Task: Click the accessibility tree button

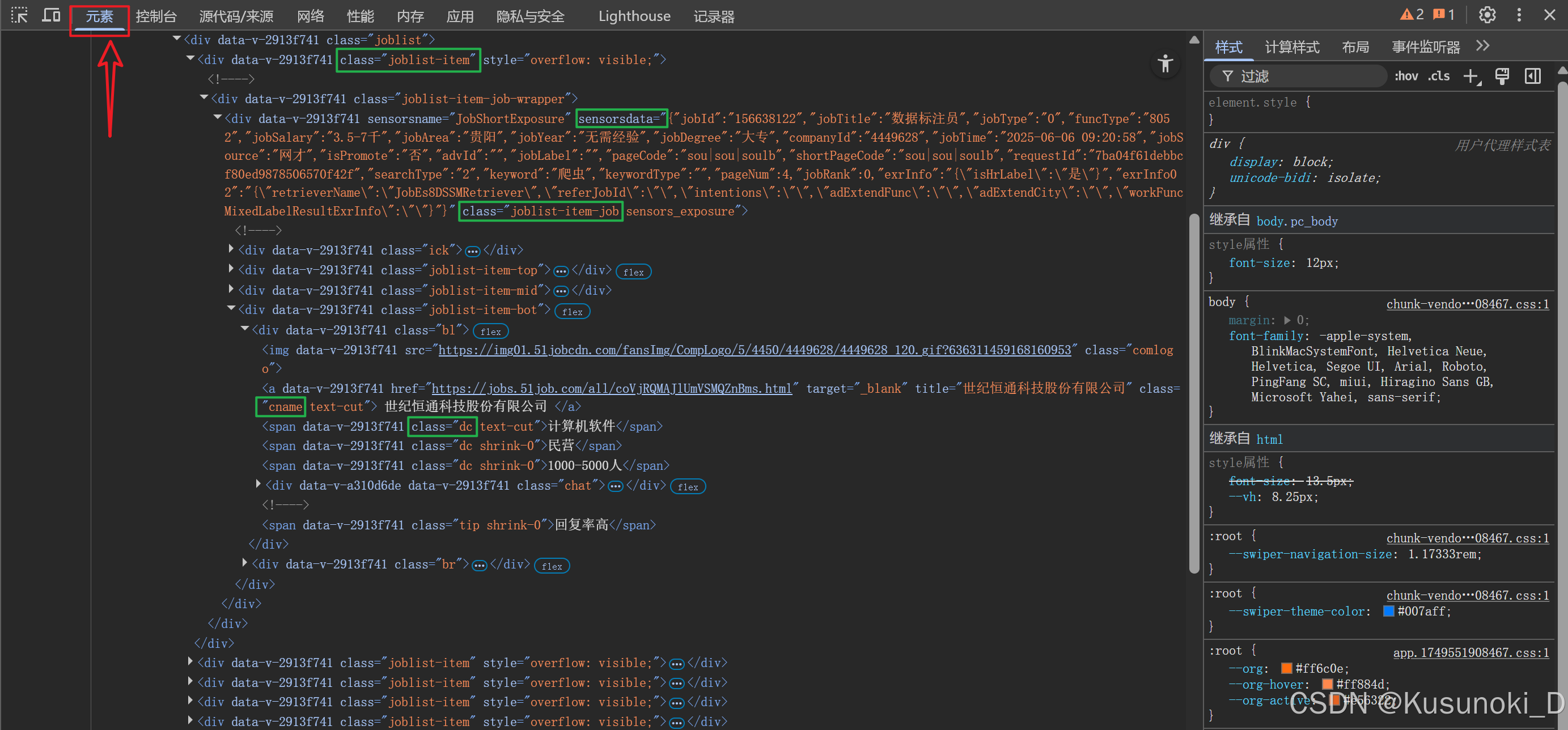Action: click(x=1165, y=64)
